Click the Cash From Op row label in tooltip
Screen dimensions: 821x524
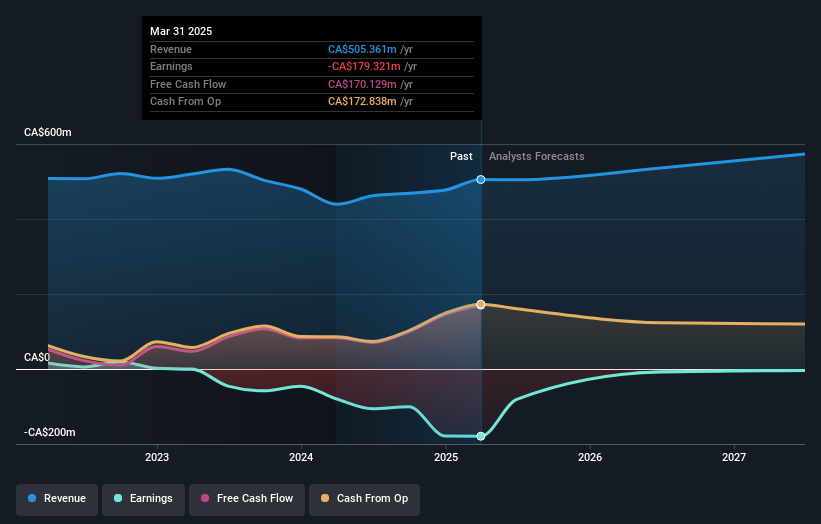pos(185,102)
